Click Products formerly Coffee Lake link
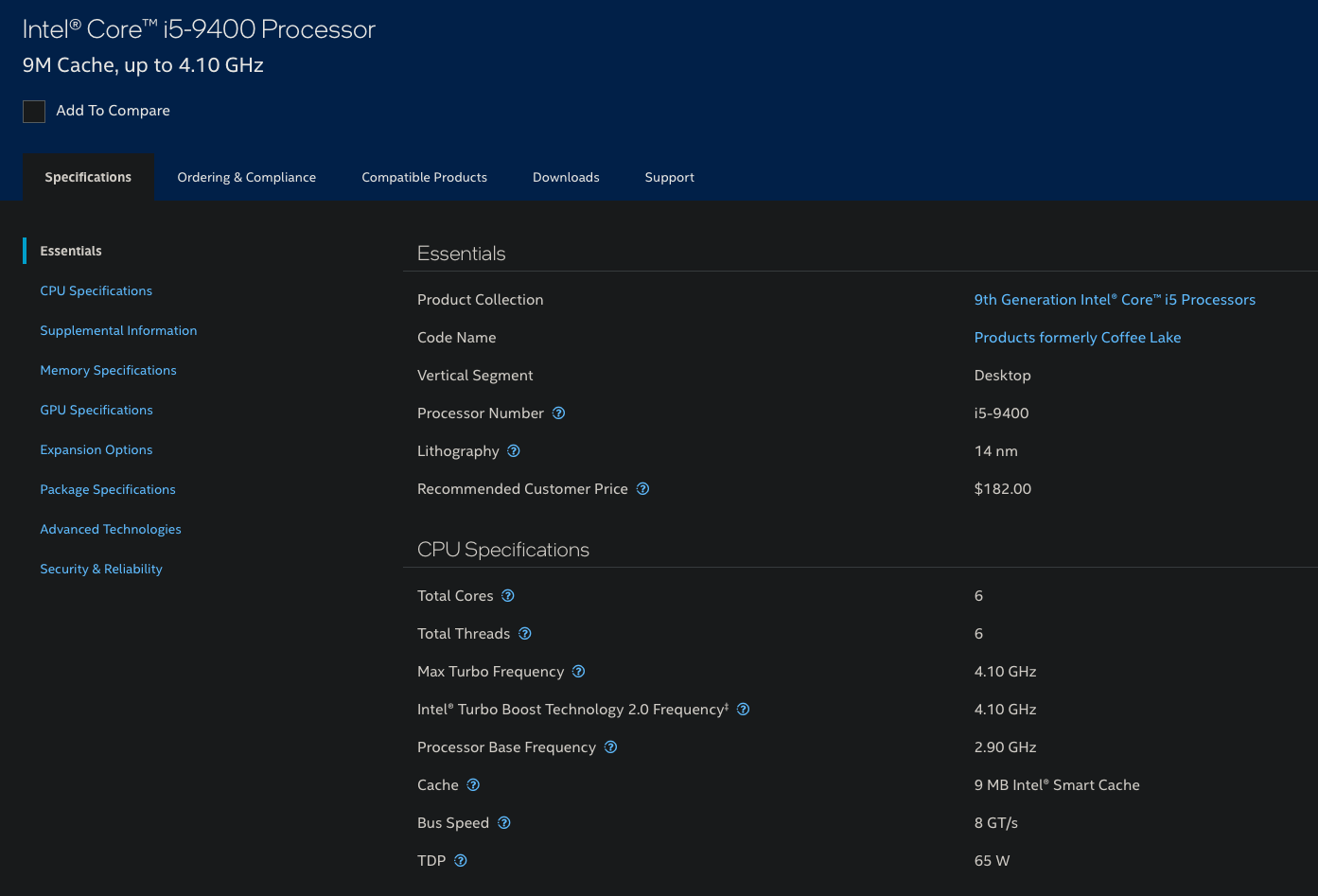The image size is (1318, 896). click(1078, 337)
